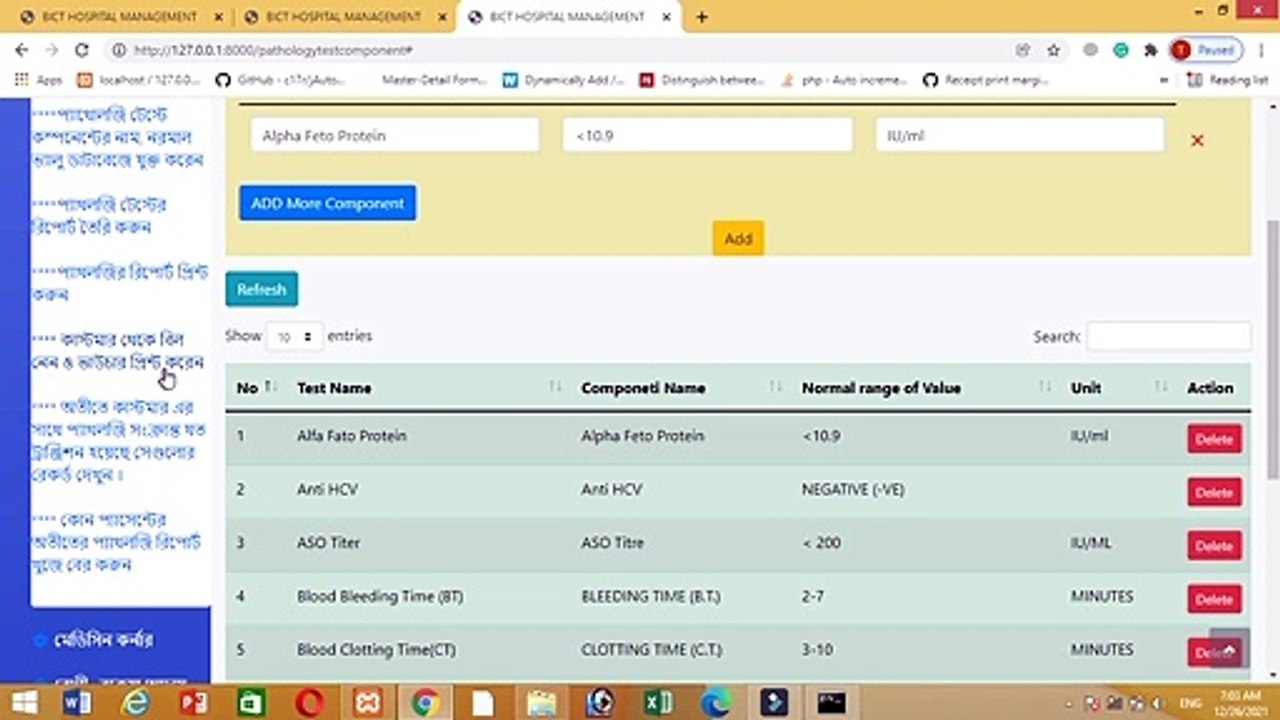Open Internet Explorer from taskbar
1280x720 pixels.
[135, 703]
